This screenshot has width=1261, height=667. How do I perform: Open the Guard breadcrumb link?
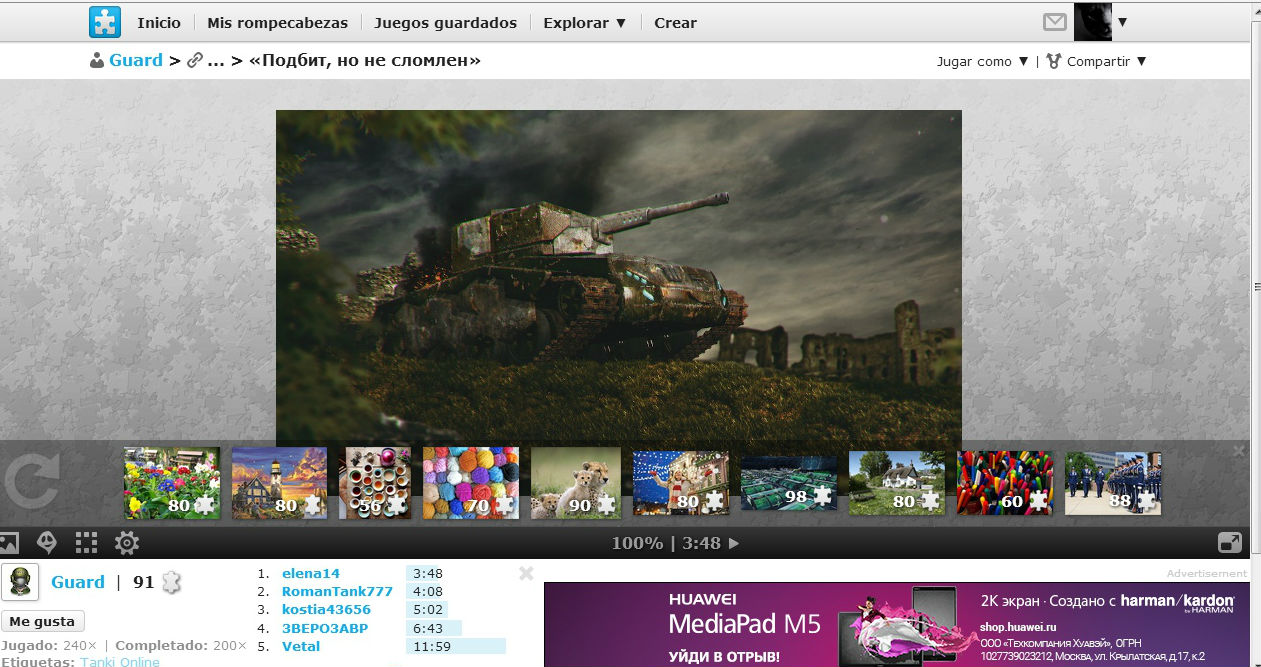pos(136,60)
